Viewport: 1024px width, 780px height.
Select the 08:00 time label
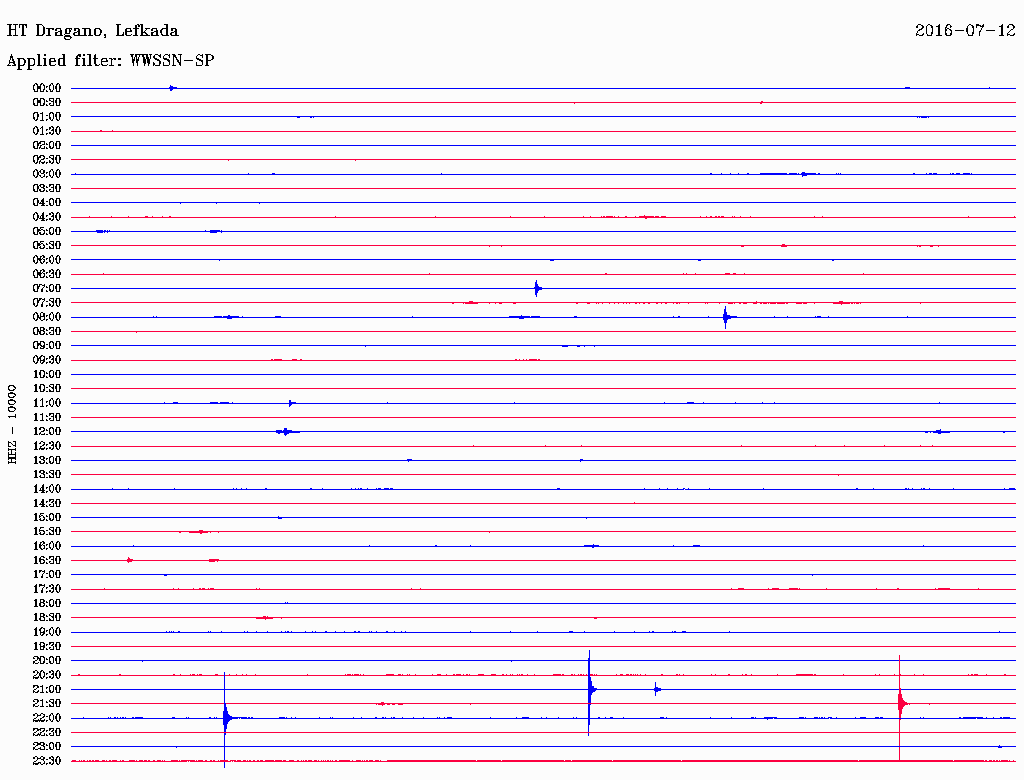(47, 317)
